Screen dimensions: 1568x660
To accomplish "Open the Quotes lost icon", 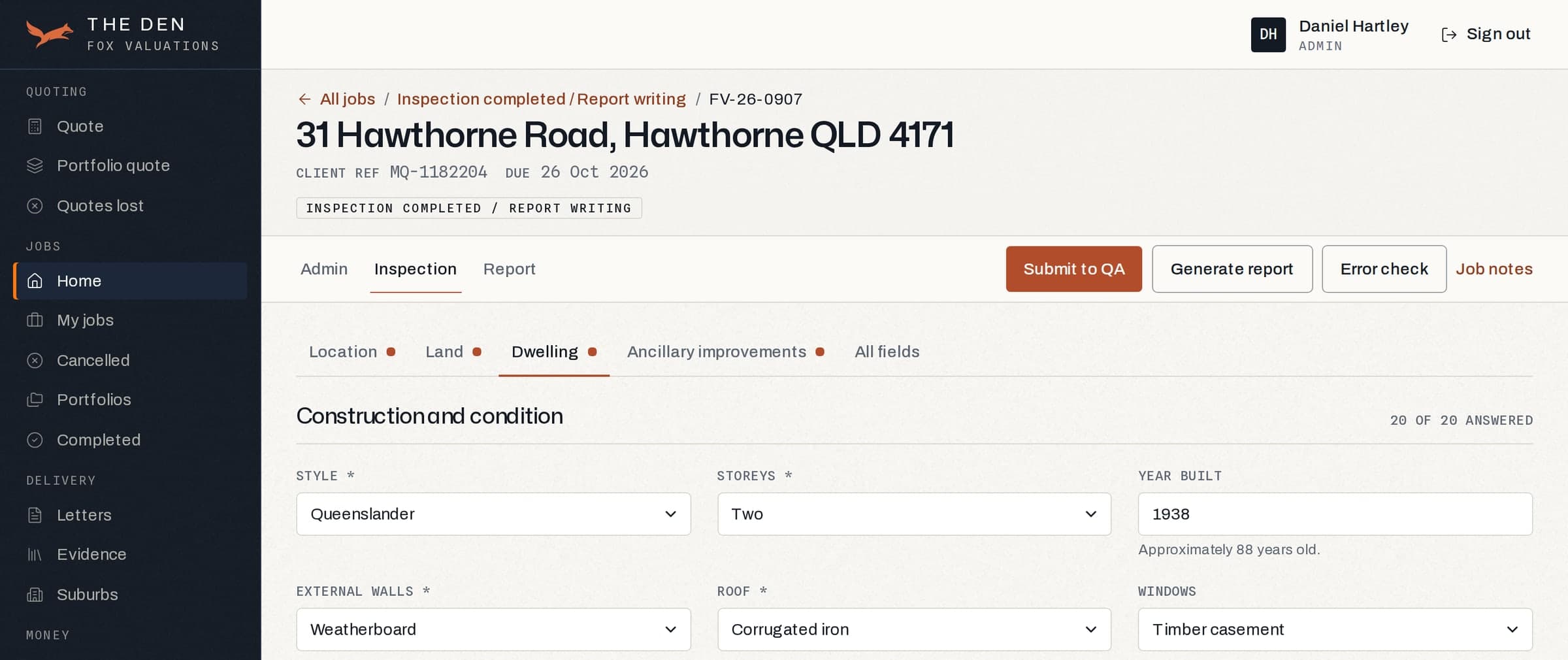I will click(x=35, y=206).
